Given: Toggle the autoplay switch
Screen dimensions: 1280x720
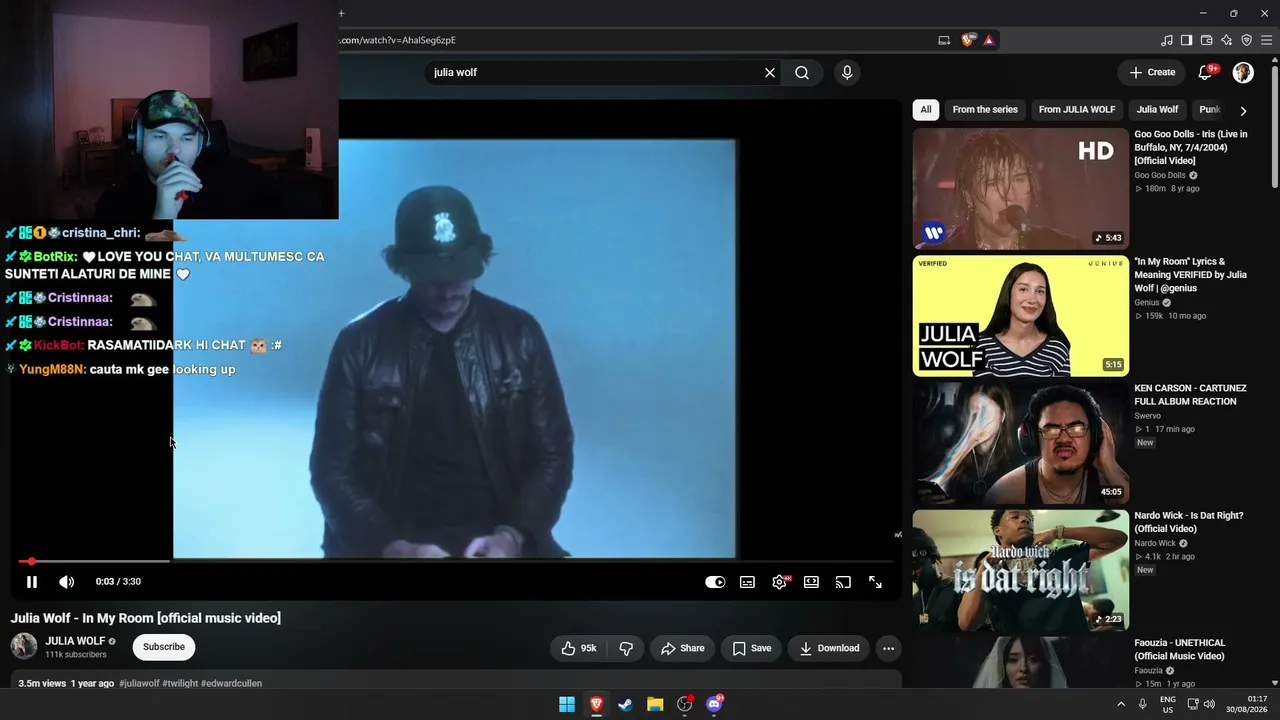Looking at the screenshot, I should (x=715, y=582).
